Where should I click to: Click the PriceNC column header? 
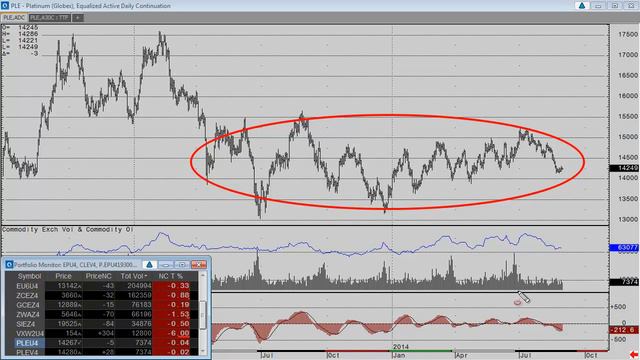[x=98, y=276]
